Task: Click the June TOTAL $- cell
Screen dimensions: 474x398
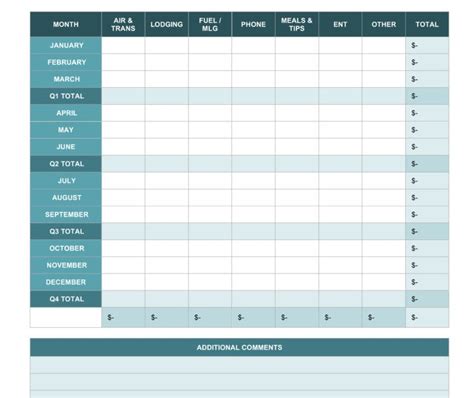Action: pyautogui.click(x=427, y=147)
